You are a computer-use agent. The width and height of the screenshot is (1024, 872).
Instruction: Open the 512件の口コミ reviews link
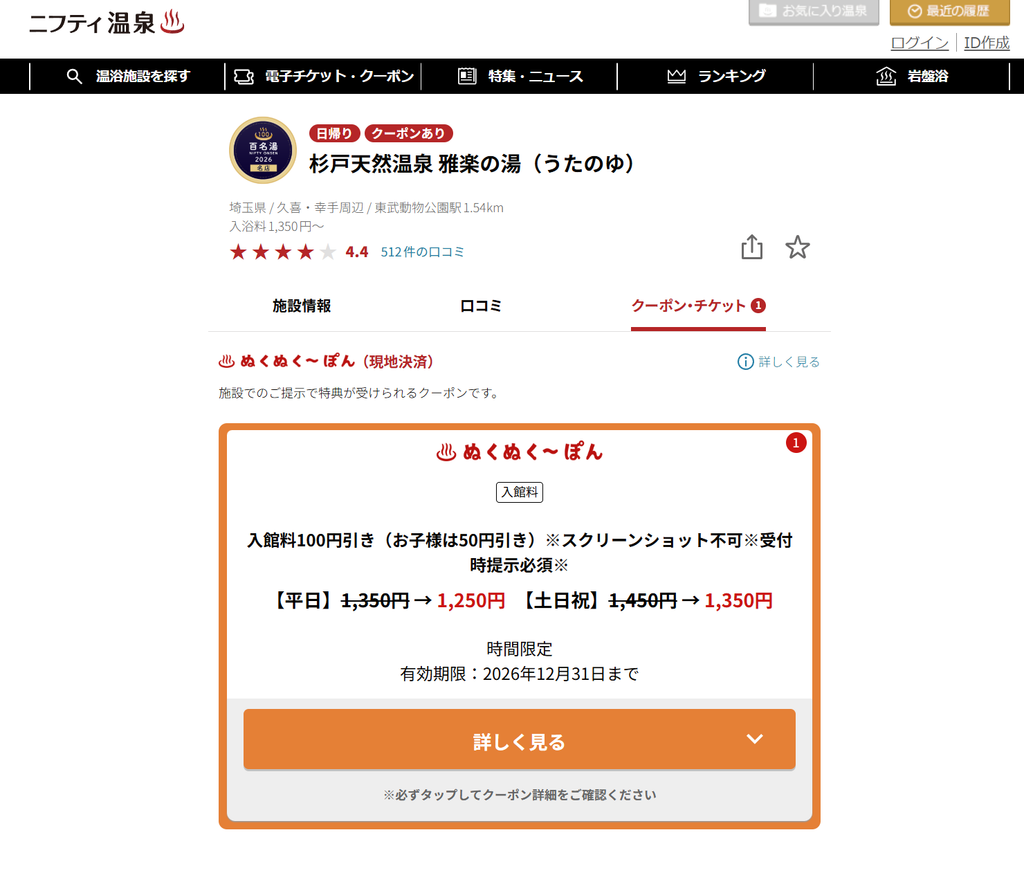click(x=422, y=252)
